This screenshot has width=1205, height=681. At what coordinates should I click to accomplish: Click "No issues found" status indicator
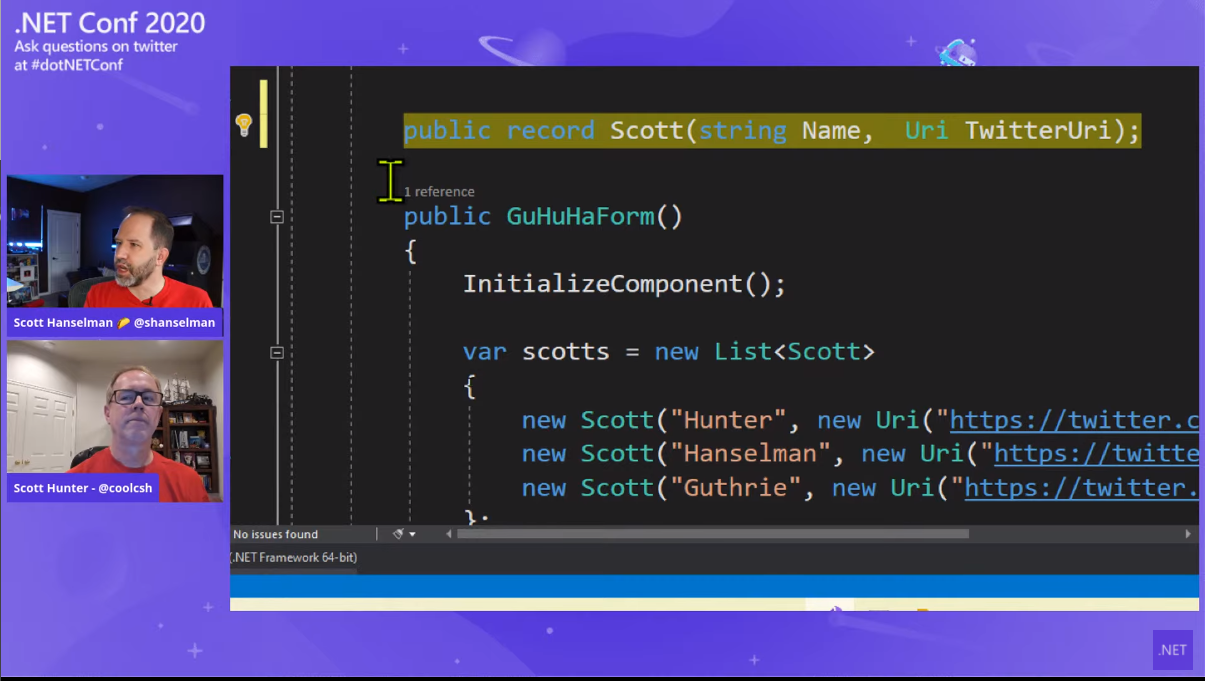click(275, 534)
